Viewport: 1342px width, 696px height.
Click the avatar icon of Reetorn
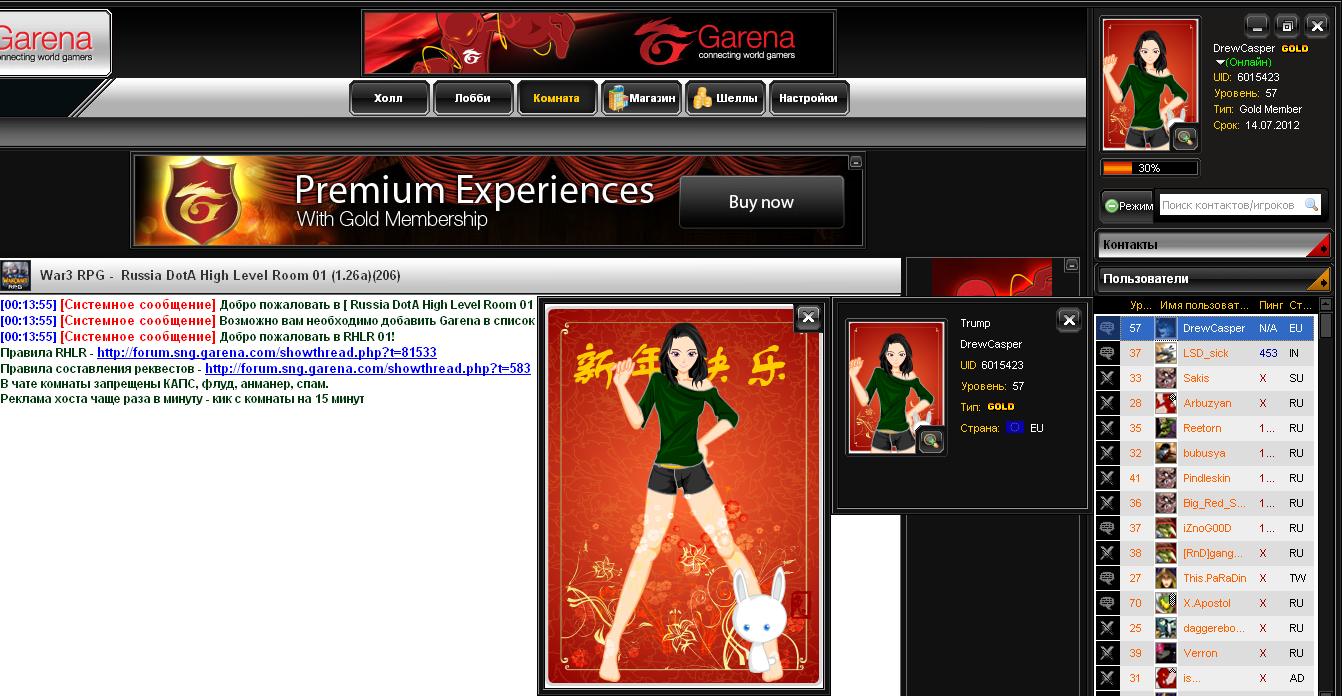tap(1166, 428)
